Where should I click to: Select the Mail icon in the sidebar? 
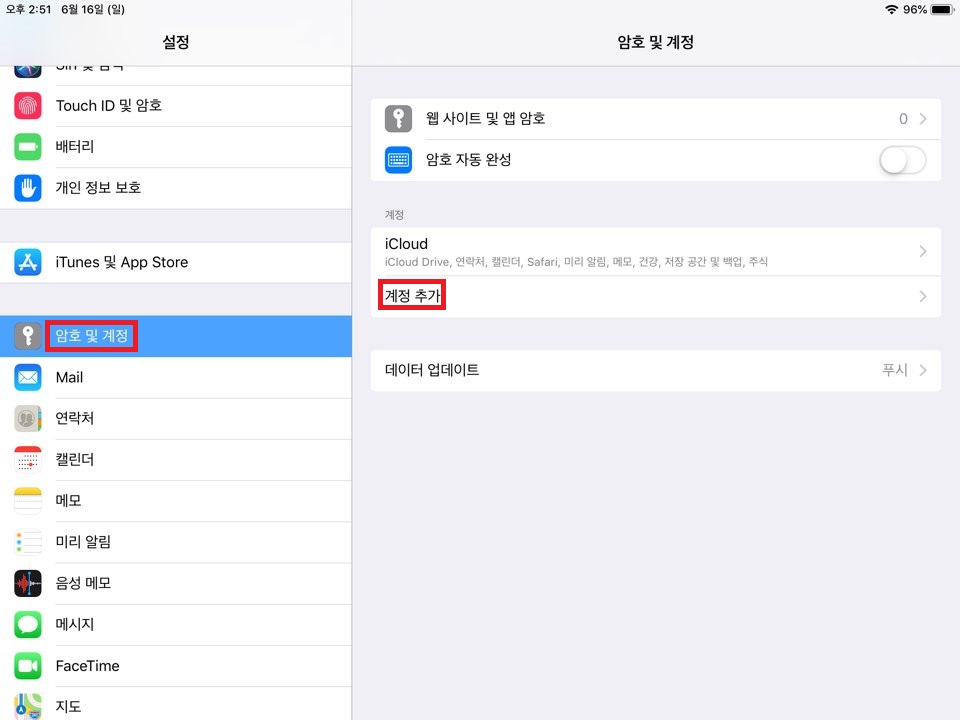(x=28, y=377)
